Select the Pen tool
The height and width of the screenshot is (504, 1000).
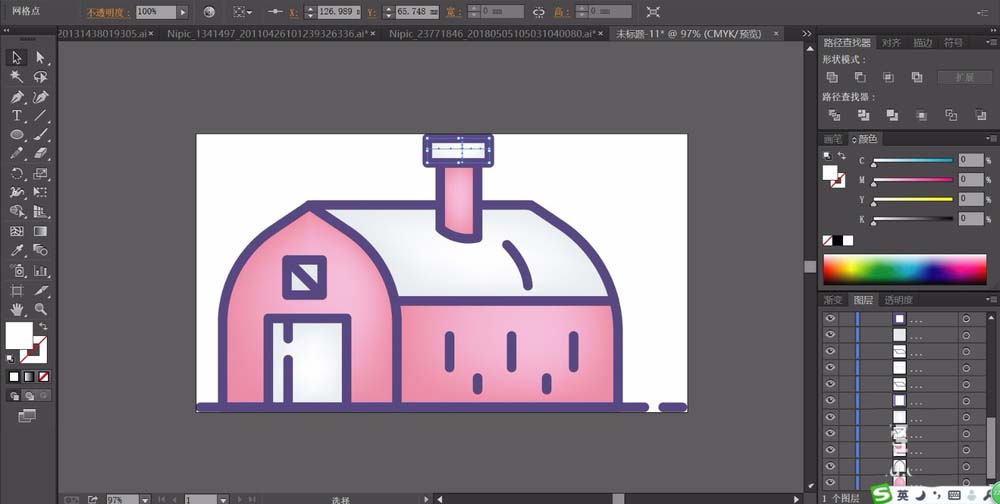coord(17,97)
